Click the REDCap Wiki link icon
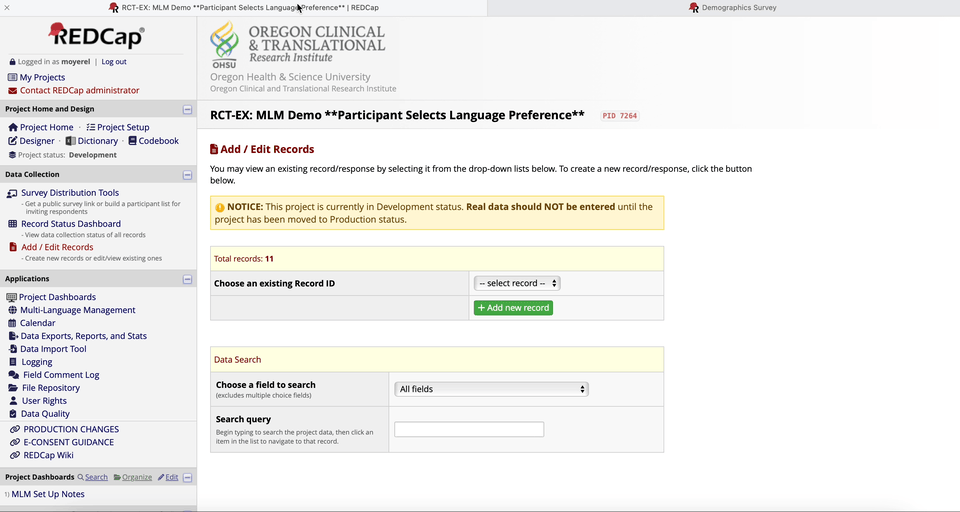This screenshot has width=960, height=512. [15, 456]
